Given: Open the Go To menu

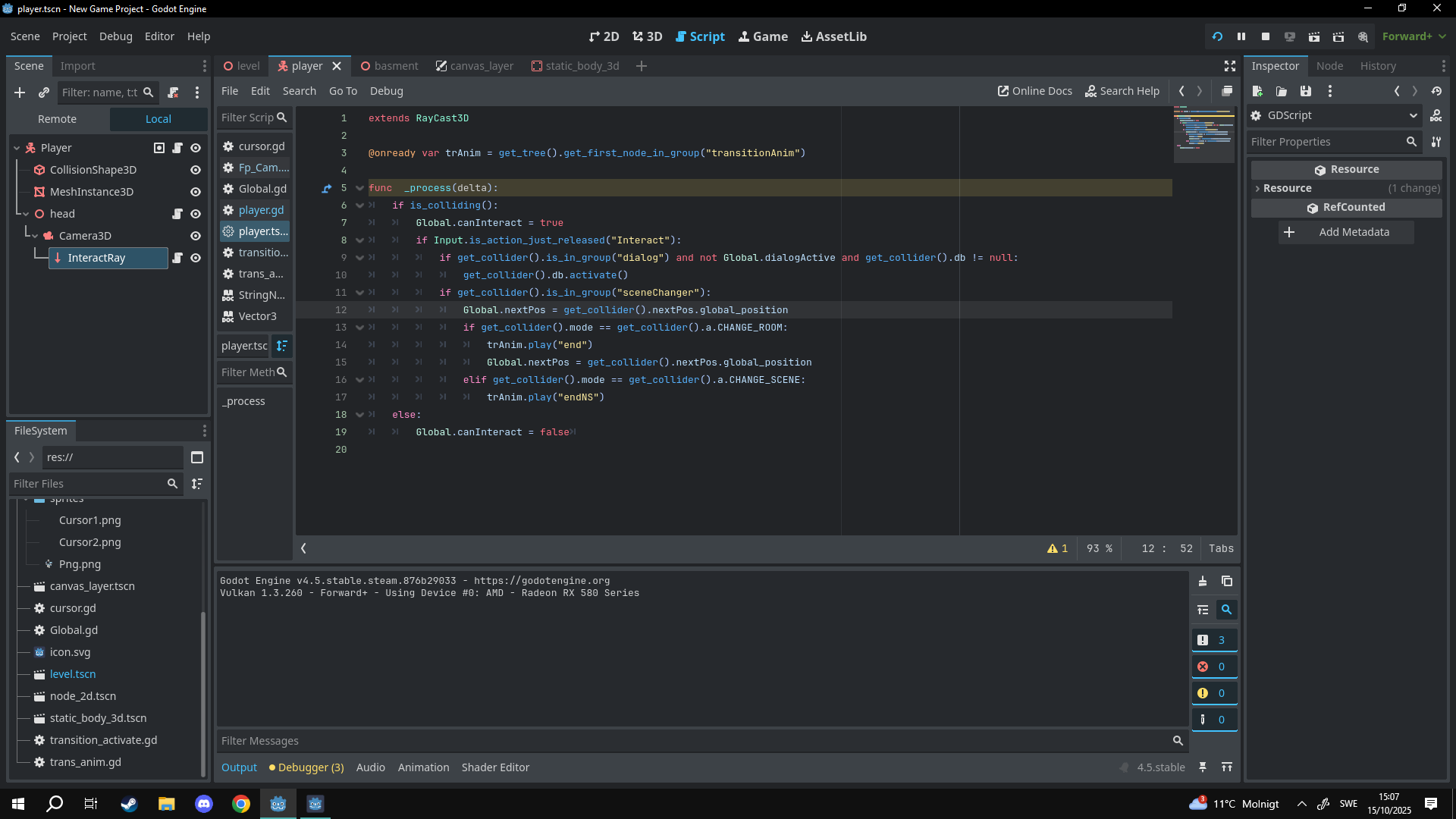Looking at the screenshot, I should (x=343, y=91).
